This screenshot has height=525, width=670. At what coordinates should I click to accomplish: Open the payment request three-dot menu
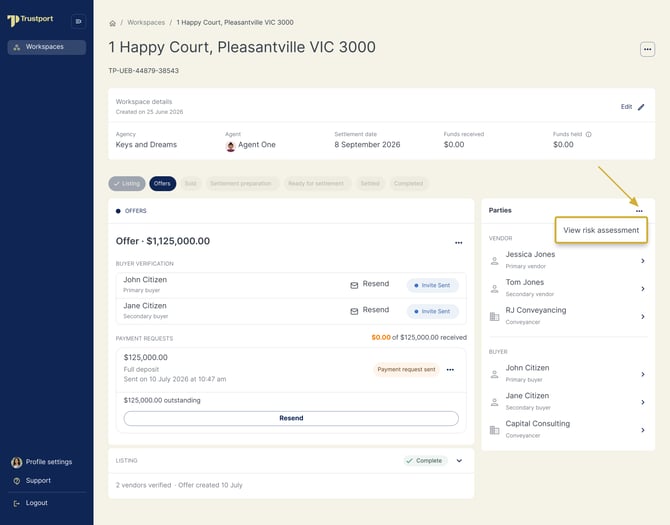pos(450,370)
